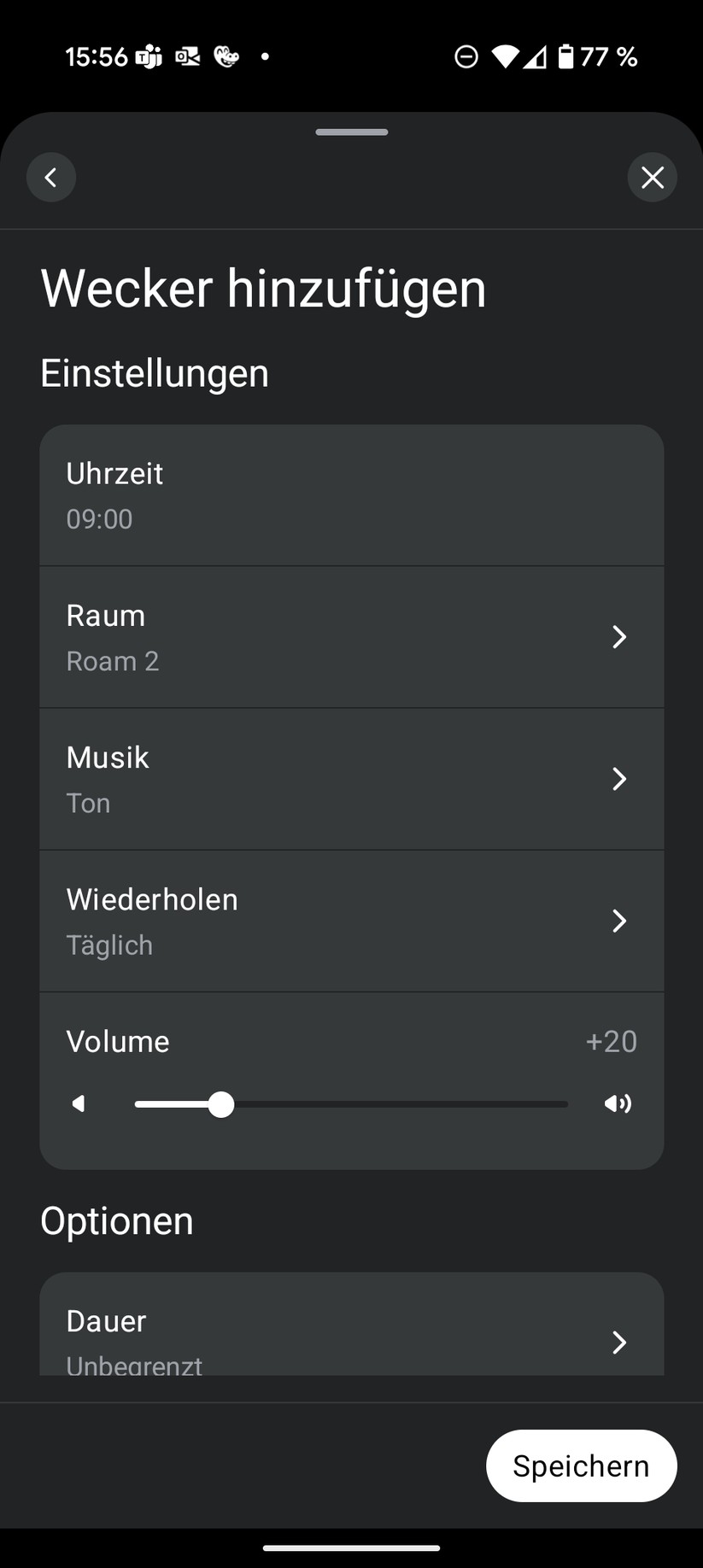The image size is (703, 1568).
Task: Tap the Speichern button
Action: click(582, 1466)
